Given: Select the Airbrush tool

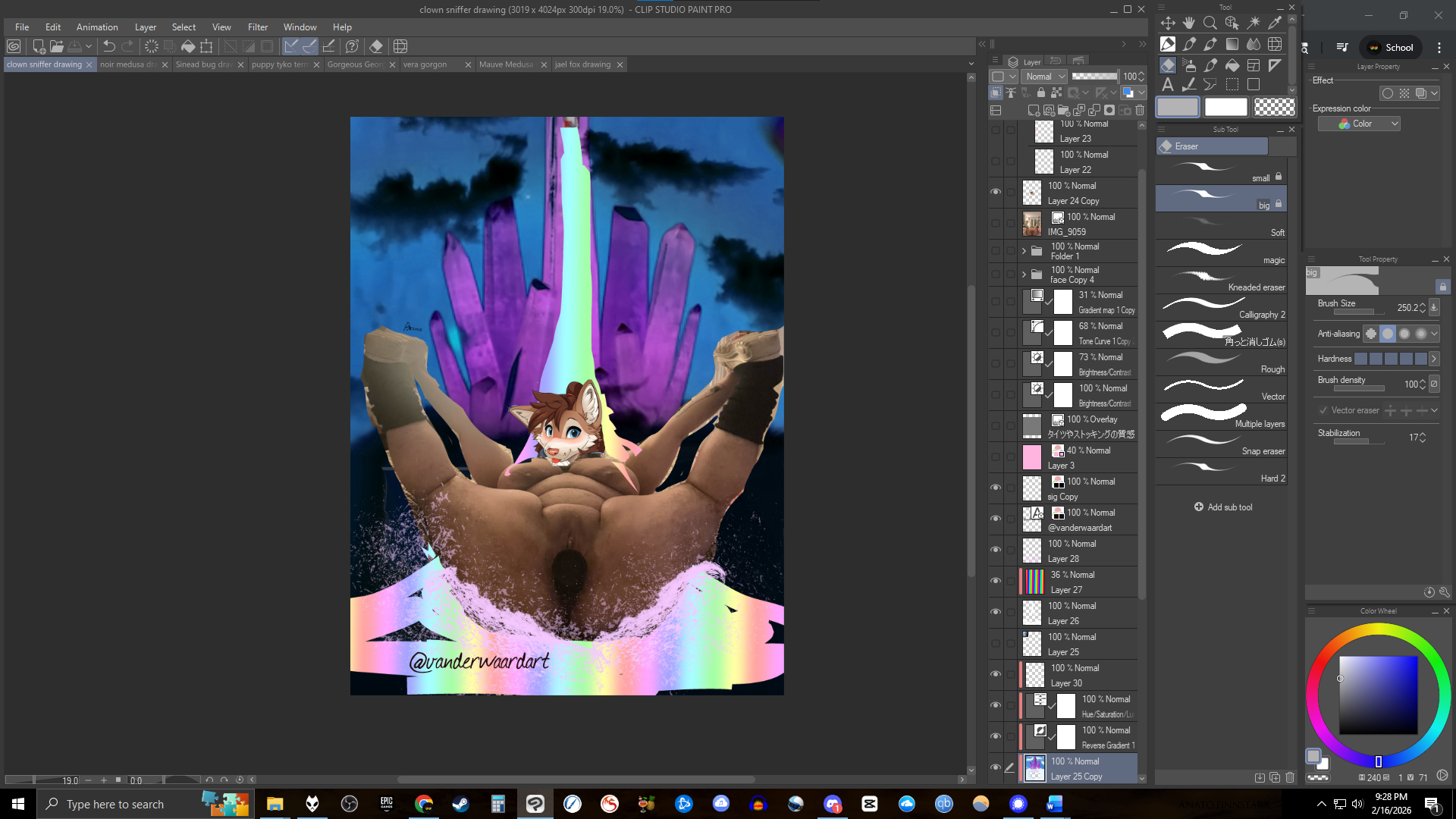Looking at the screenshot, I should (x=1189, y=65).
